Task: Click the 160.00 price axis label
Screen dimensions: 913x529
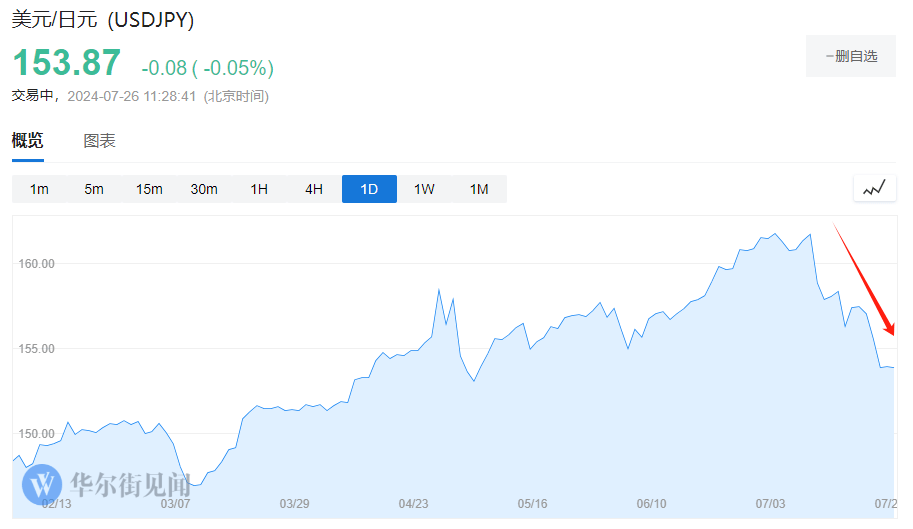Action: tap(36, 264)
